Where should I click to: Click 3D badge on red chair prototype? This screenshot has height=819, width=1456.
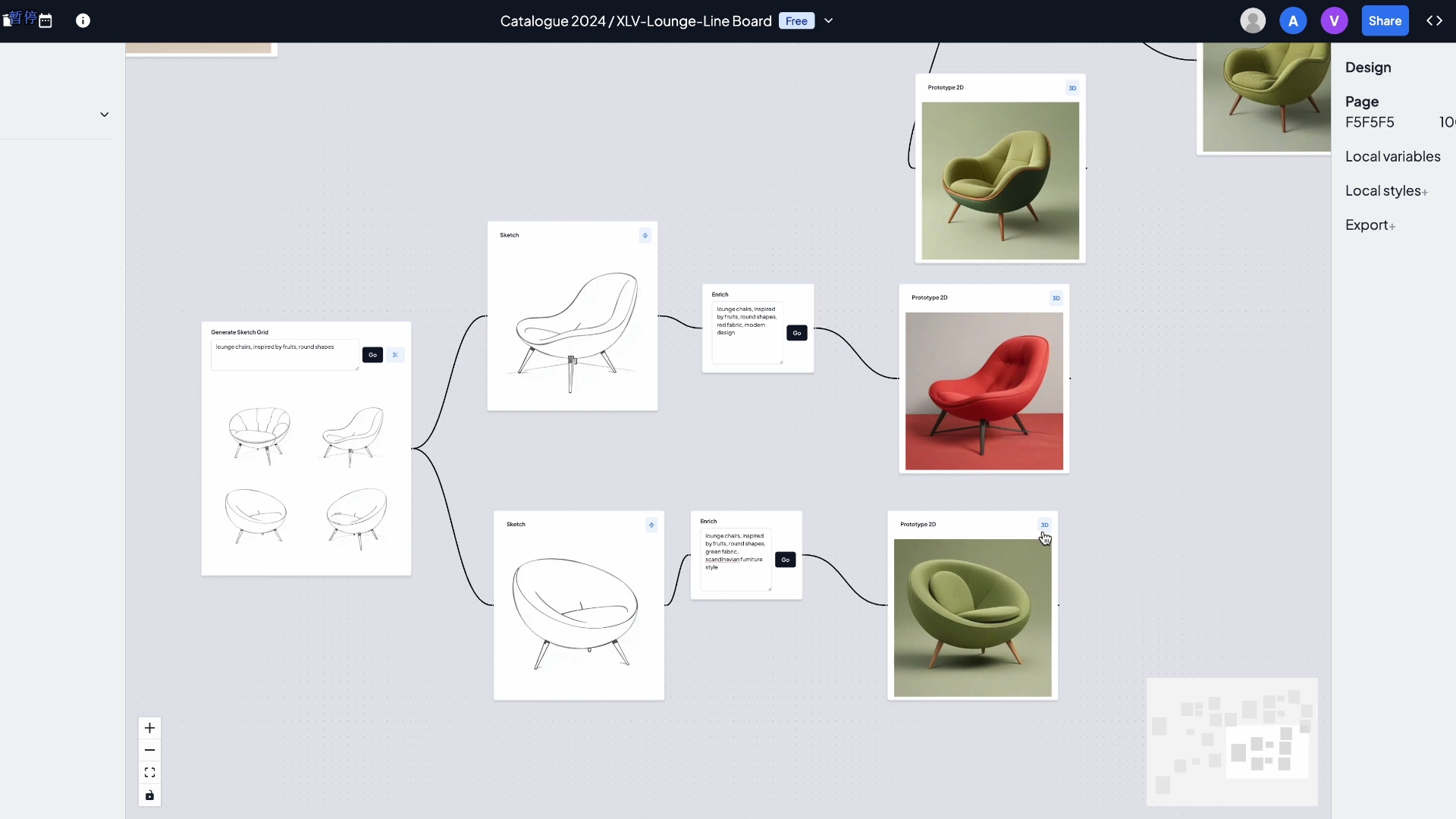click(x=1056, y=298)
